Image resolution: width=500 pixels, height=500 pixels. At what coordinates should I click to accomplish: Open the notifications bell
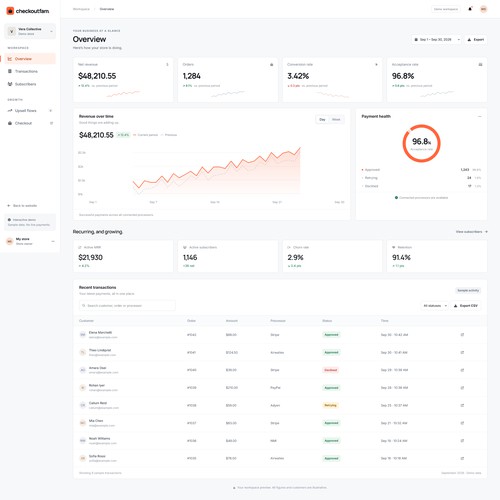click(470, 9)
